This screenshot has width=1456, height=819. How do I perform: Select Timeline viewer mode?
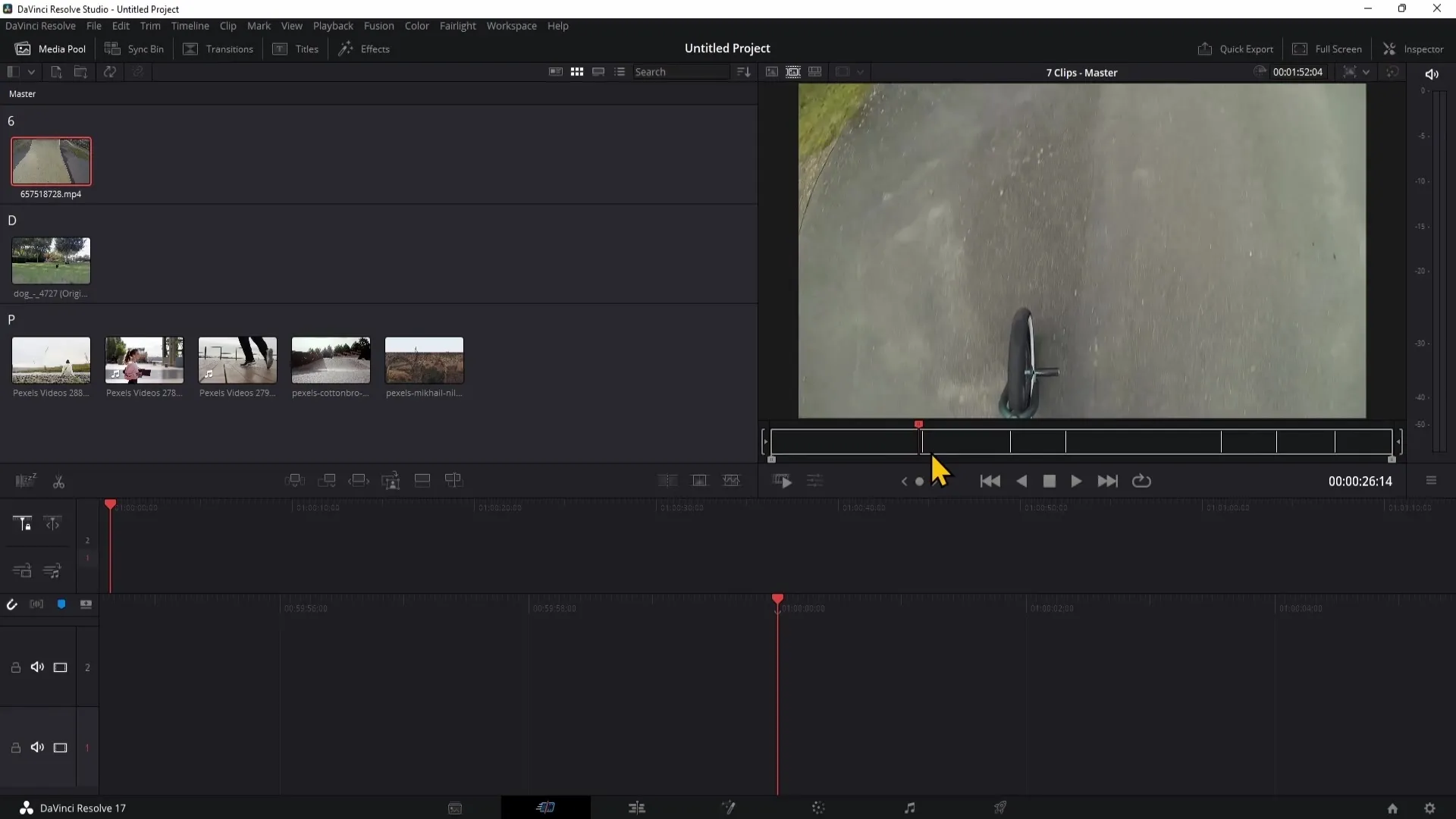(815, 72)
